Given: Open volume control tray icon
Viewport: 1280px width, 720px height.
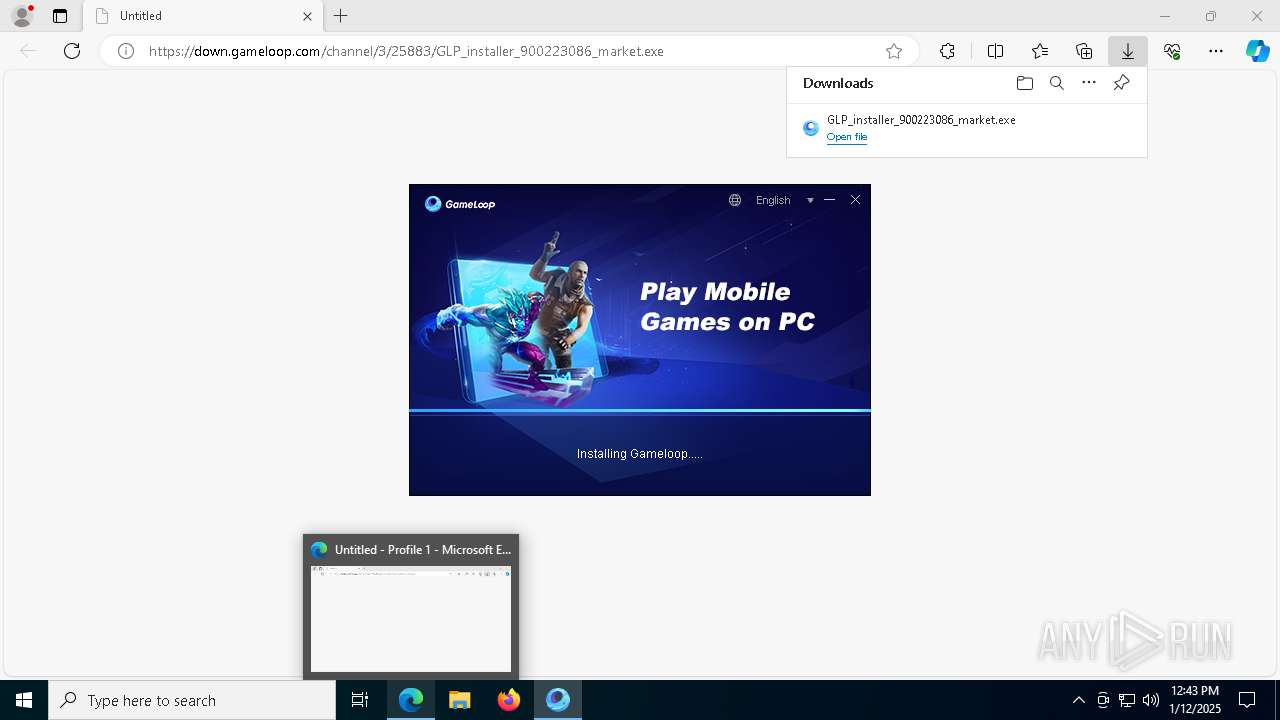Looking at the screenshot, I should [1151, 700].
